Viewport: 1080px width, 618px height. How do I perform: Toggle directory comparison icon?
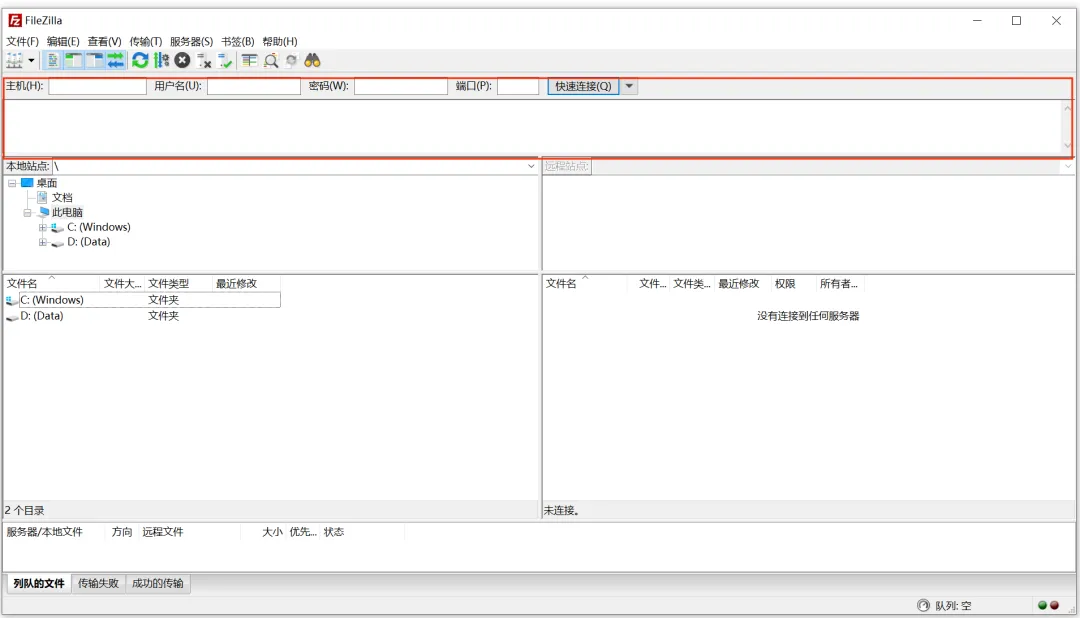tap(271, 61)
